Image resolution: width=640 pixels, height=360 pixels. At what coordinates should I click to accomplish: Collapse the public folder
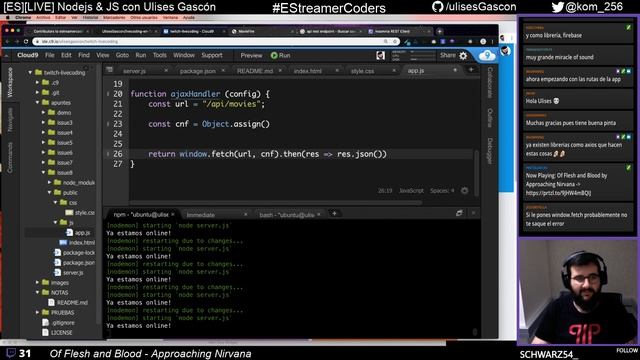49,192
